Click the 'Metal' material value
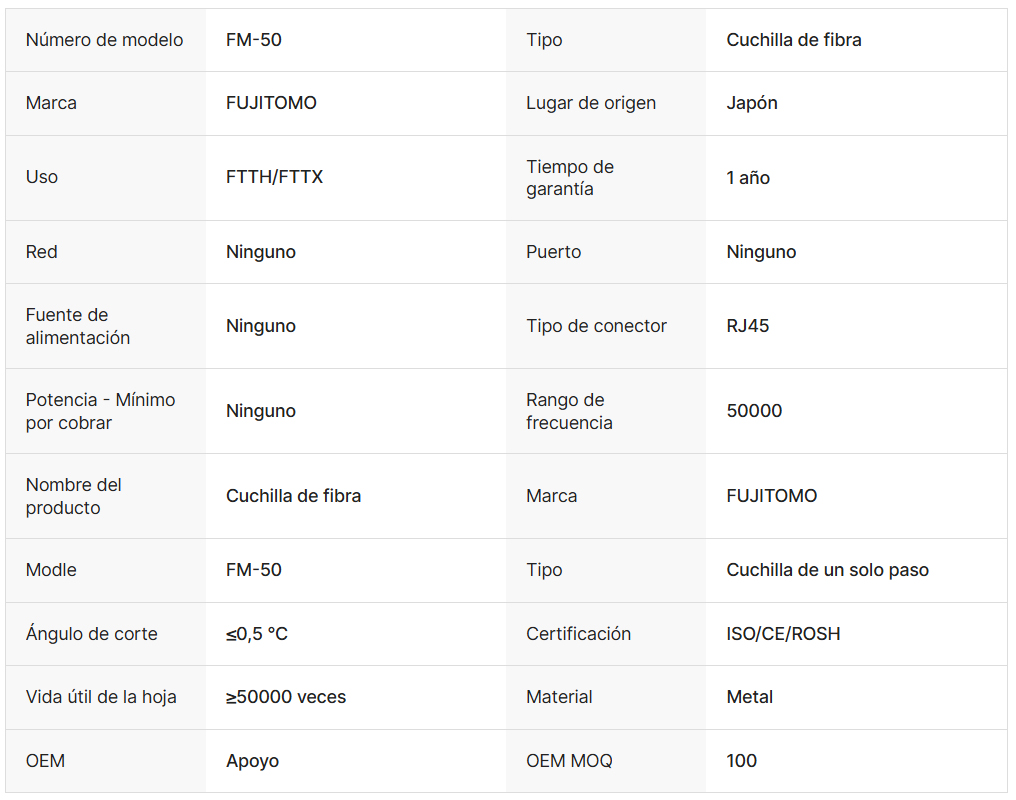Image resolution: width=1016 pixels, height=800 pixels. [x=750, y=697]
